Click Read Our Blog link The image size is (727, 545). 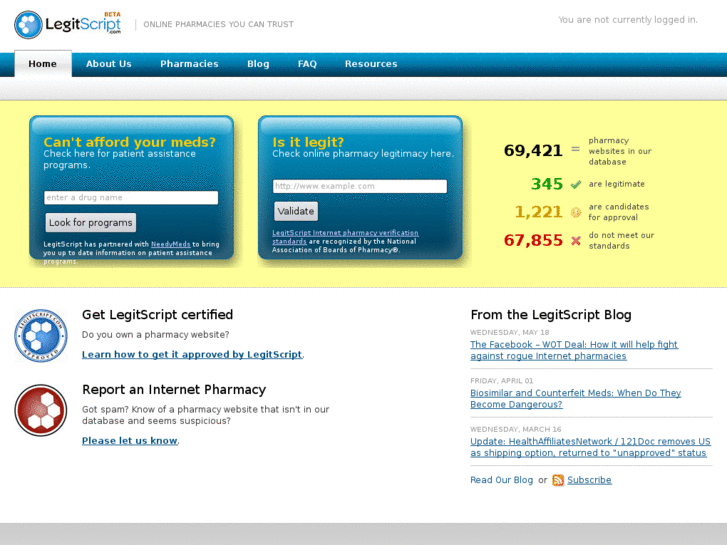click(x=502, y=480)
